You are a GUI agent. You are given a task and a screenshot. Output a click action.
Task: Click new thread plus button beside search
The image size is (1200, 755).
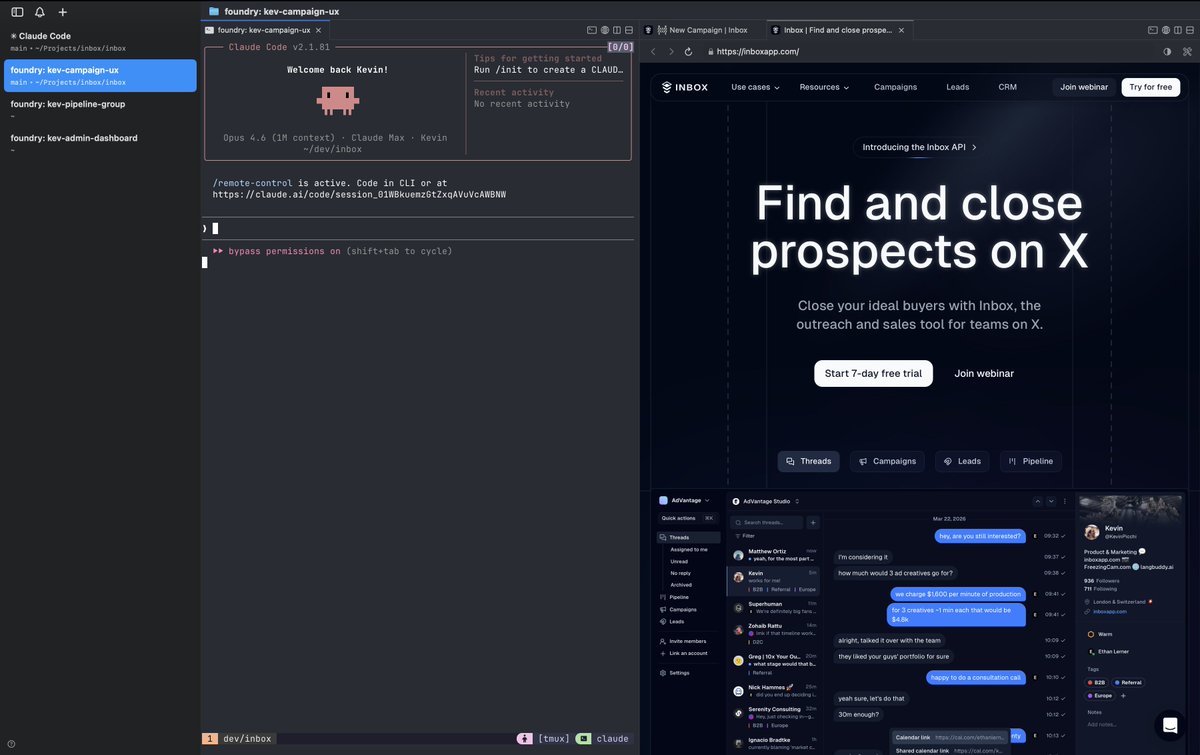(813, 522)
